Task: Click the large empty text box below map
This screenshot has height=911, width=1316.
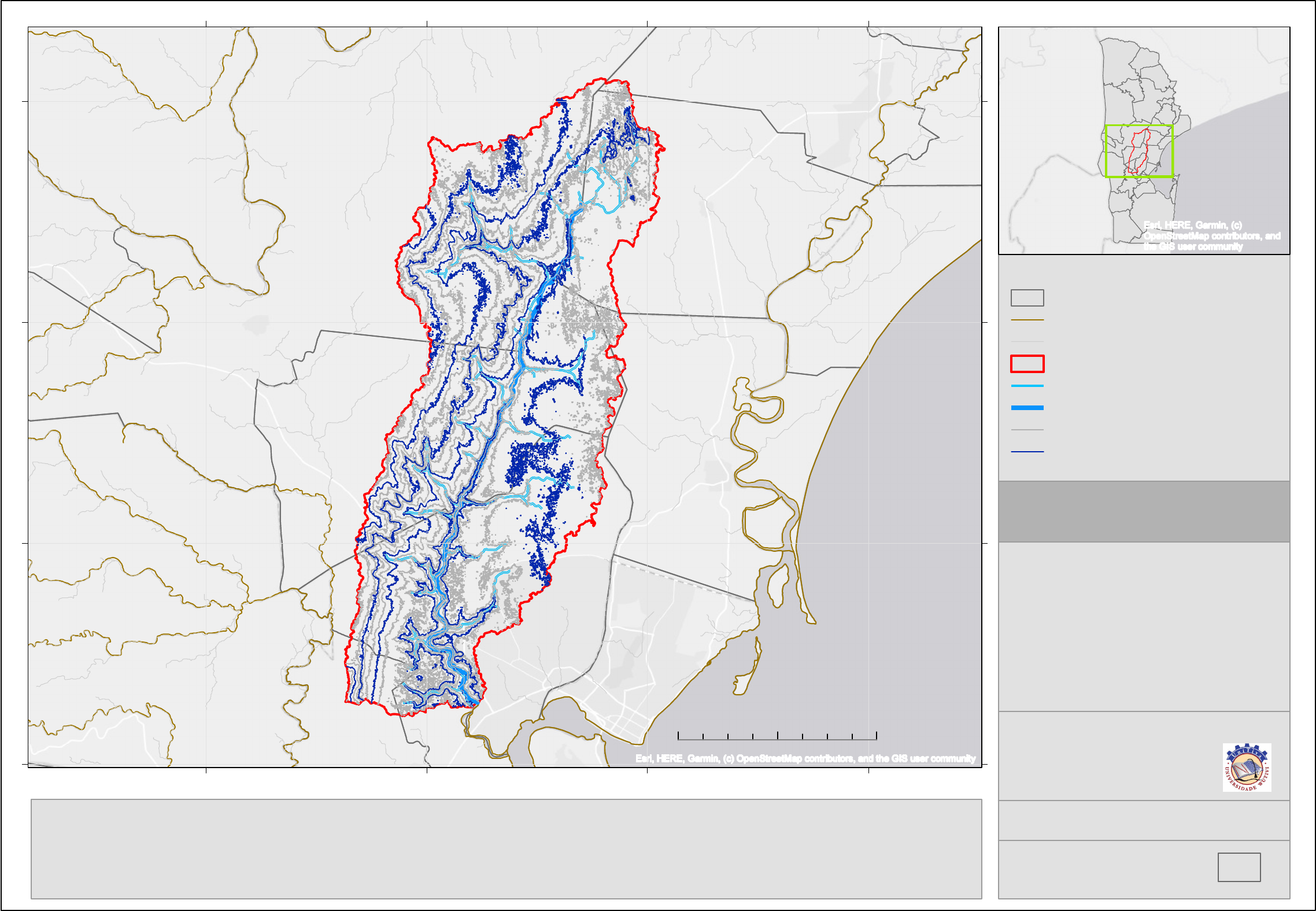Action: tap(506, 849)
